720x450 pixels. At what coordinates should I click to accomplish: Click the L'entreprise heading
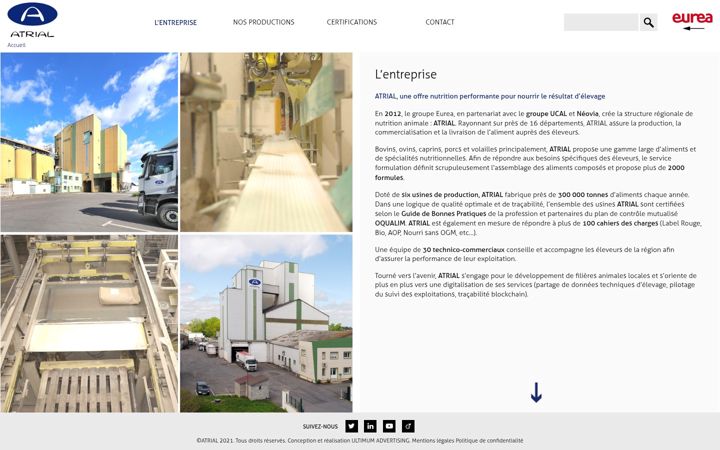point(405,74)
